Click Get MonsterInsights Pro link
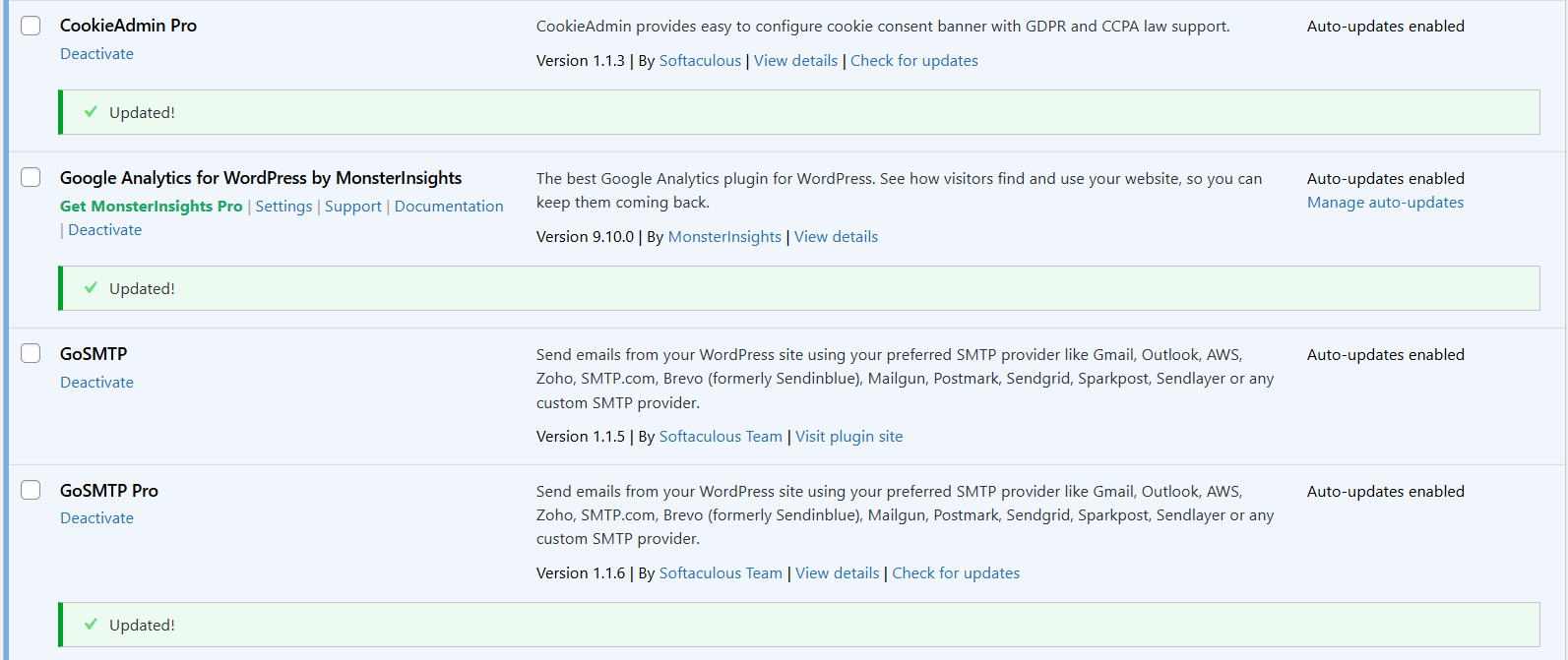The image size is (1568, 660). 151,207
